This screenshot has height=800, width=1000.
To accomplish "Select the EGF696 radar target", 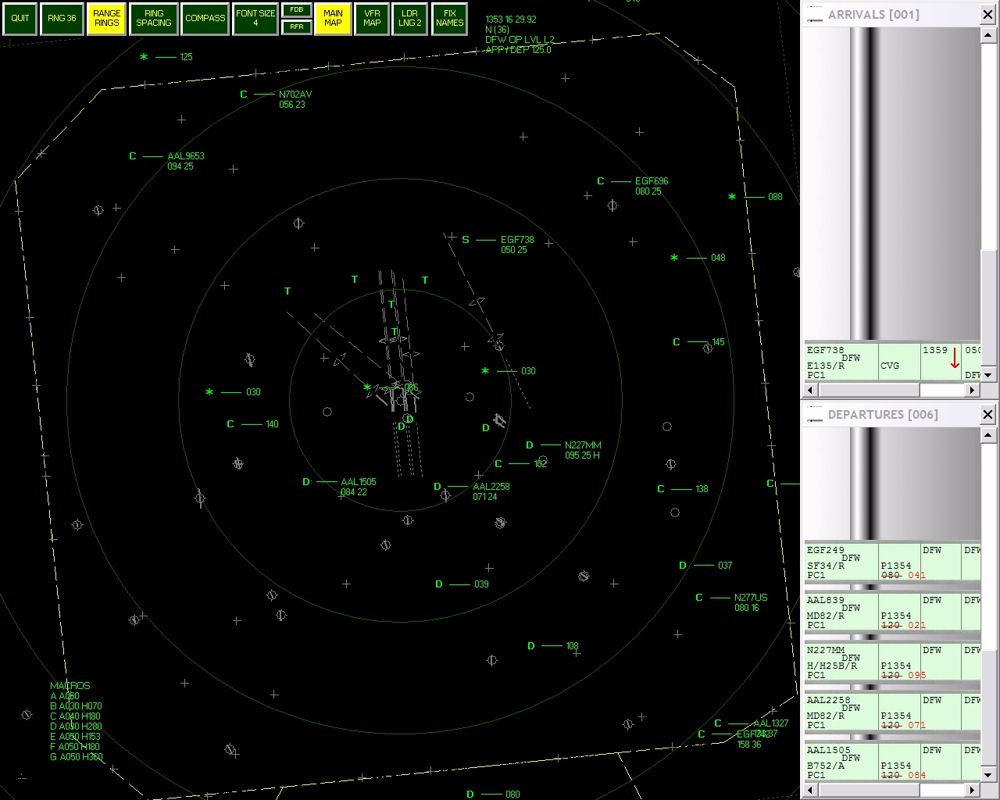I will [x=600, y=182].
